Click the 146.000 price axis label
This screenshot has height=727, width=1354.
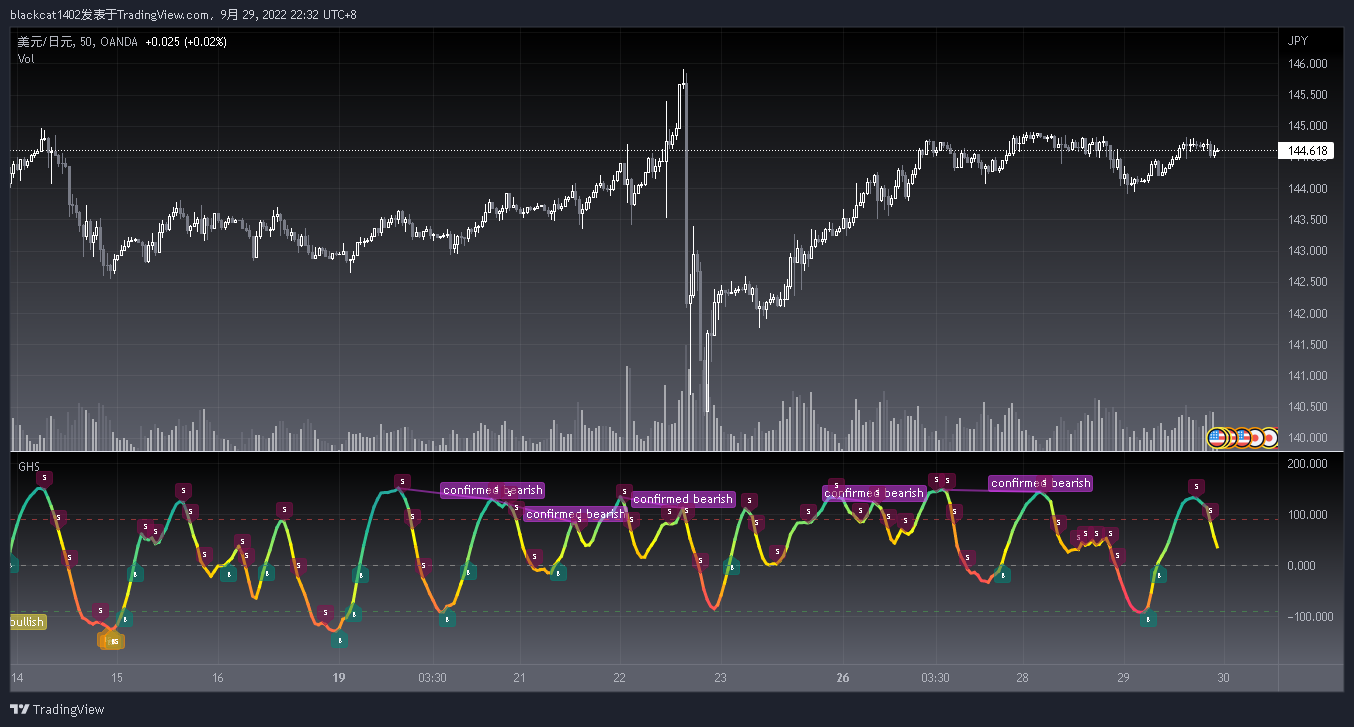(x=1308, y=64)
